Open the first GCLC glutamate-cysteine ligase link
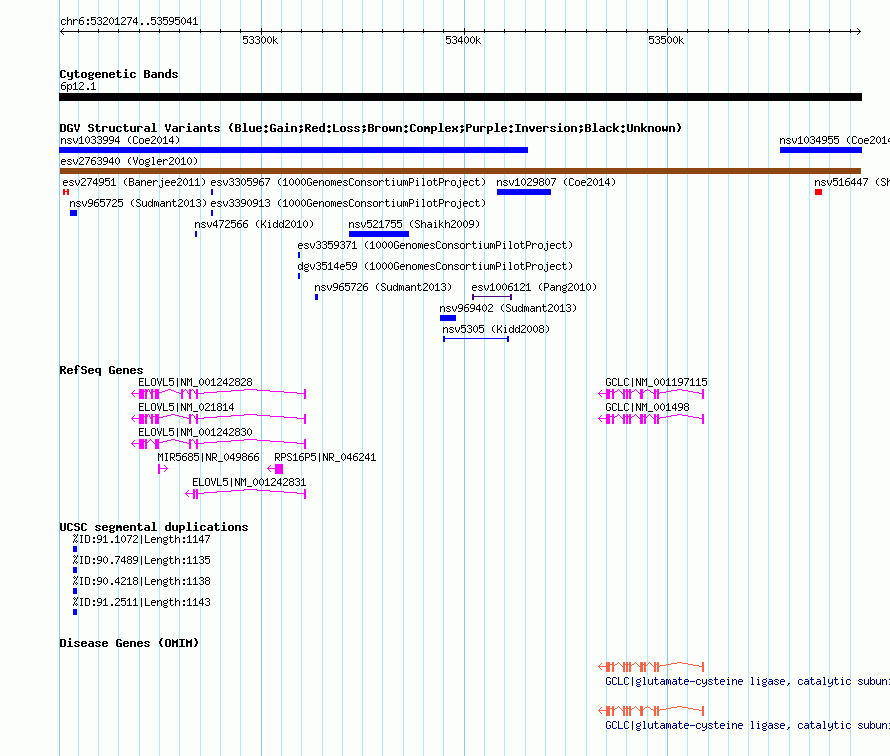The width and height of the screenshot is (890, 756). [x=748, y=681]
